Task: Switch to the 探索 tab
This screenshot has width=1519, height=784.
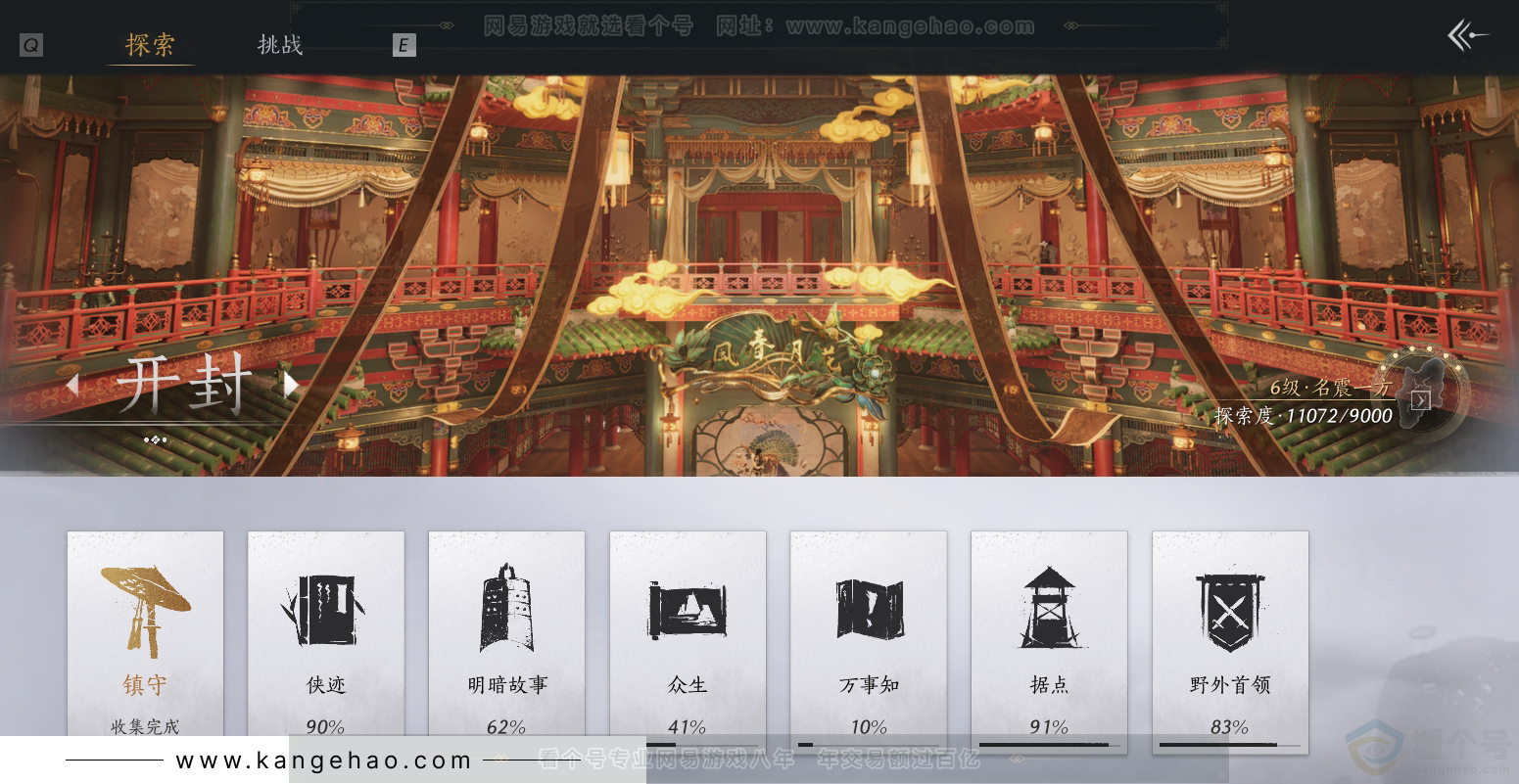Action: pos(150,45)
